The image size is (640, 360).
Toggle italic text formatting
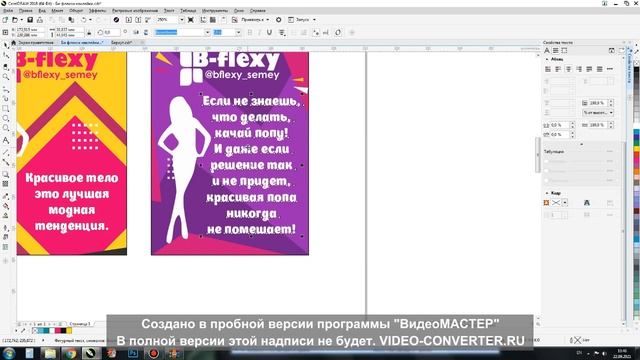(259, 32)
